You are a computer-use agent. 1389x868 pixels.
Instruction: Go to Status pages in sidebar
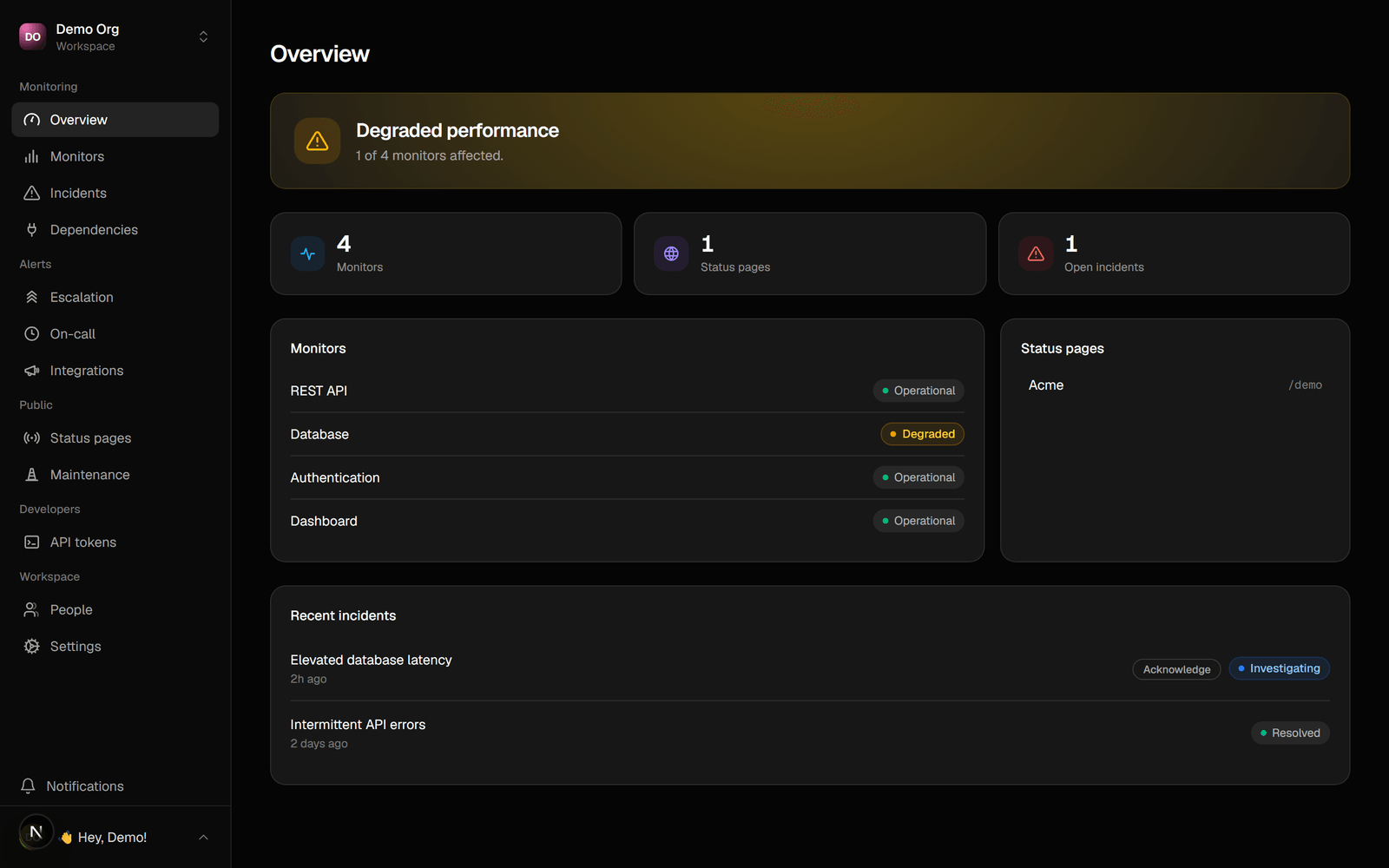pyautogui.click(x=115, y=438)
